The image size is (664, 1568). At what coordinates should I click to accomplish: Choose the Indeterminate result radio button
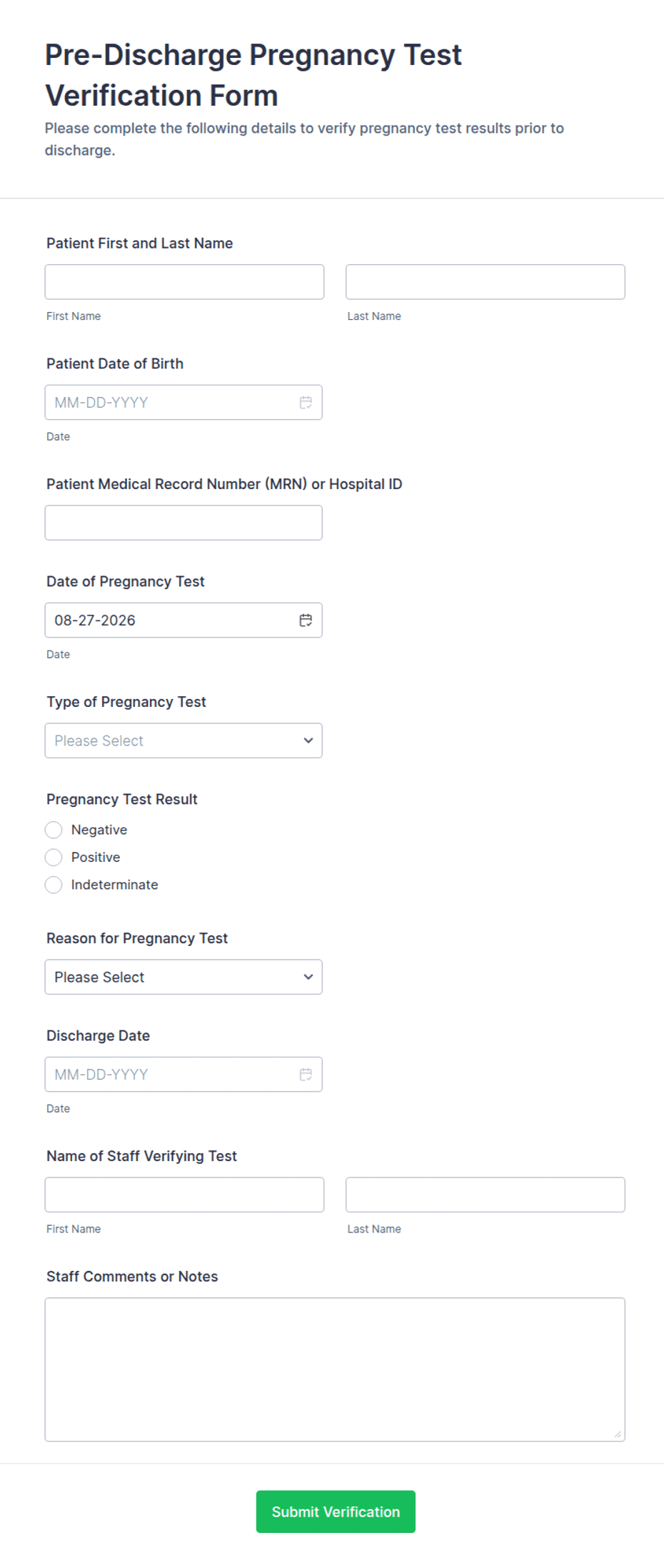54,885
